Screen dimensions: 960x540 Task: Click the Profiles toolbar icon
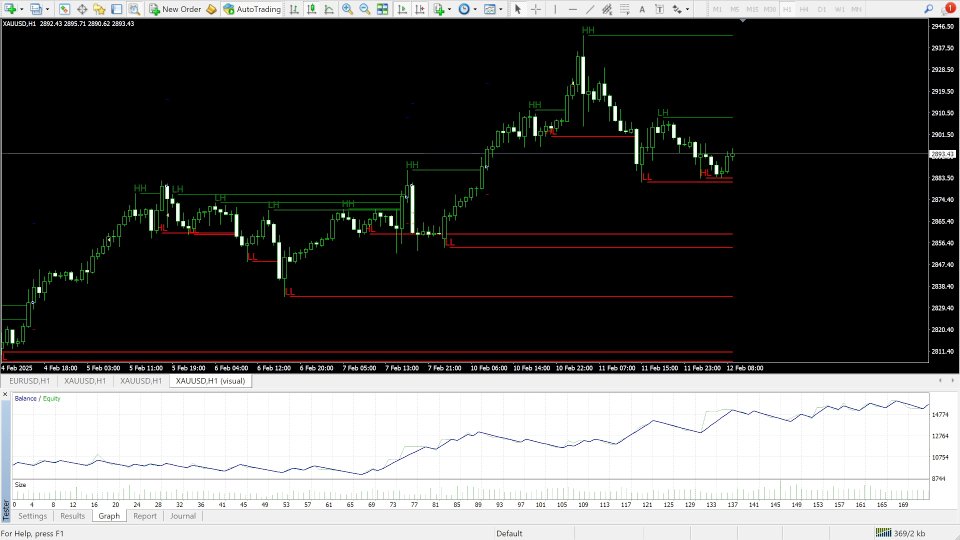point(36,9)
